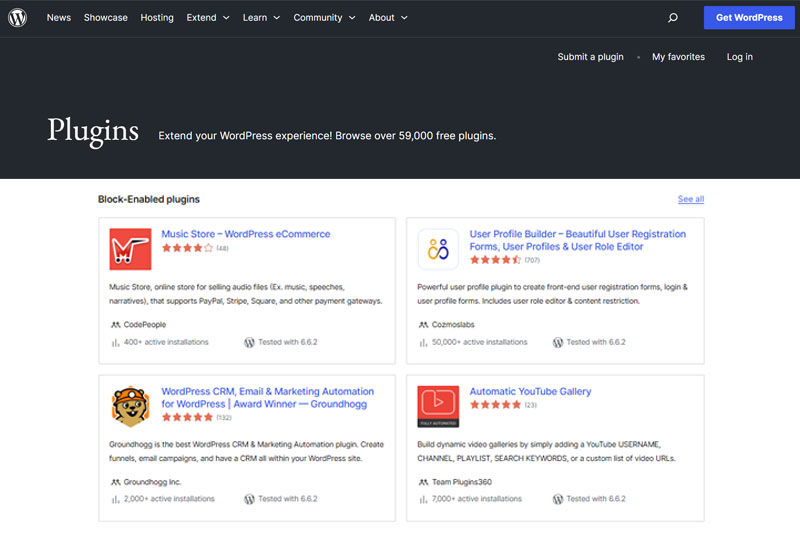Open the User Profile Builder title link
Image resolution: width=800 pixels, height=533 pixels.
click(x=578, y=240)
